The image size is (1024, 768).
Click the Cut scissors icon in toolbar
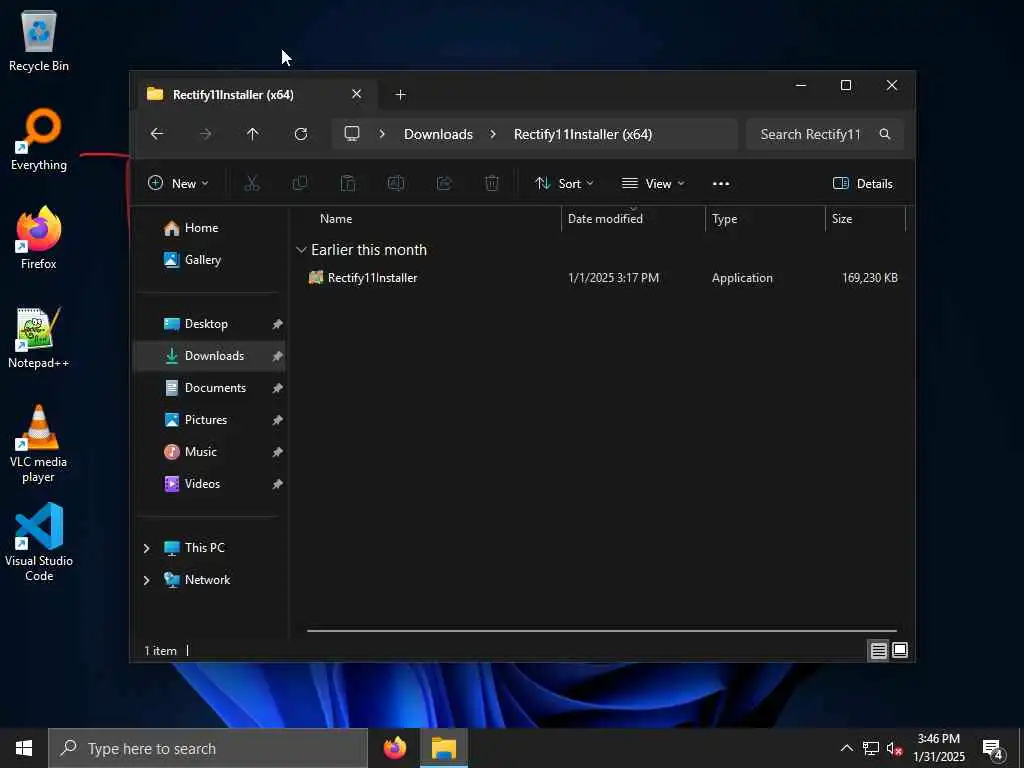click(x=251, y=184)
